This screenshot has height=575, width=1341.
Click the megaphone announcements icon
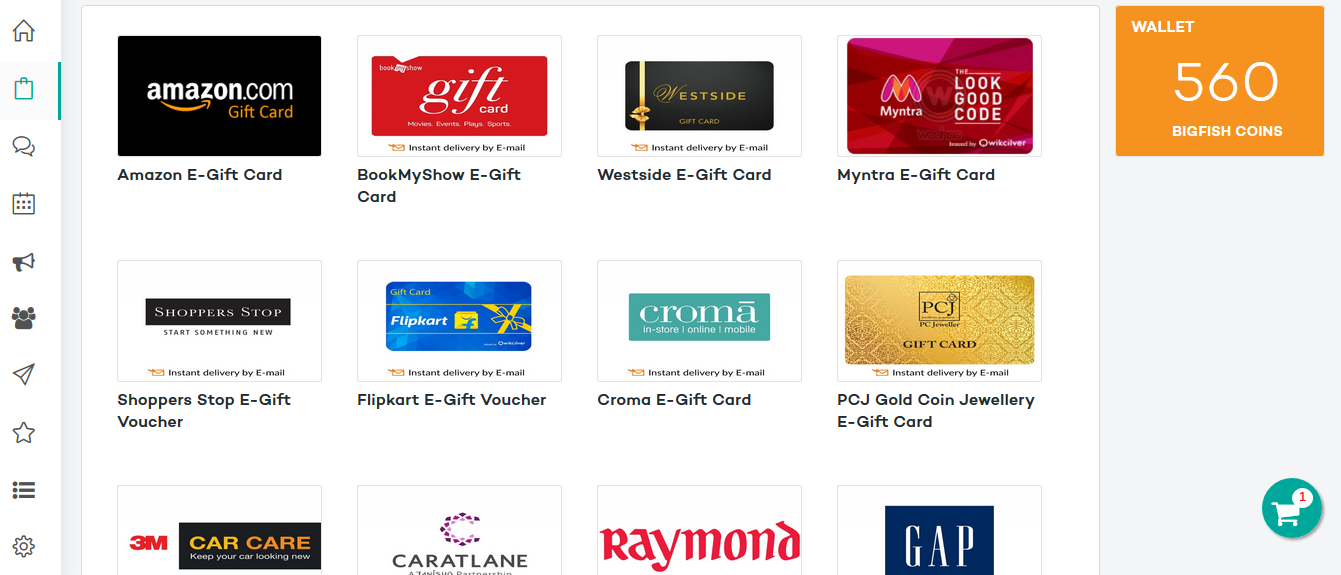pos(24,262)
